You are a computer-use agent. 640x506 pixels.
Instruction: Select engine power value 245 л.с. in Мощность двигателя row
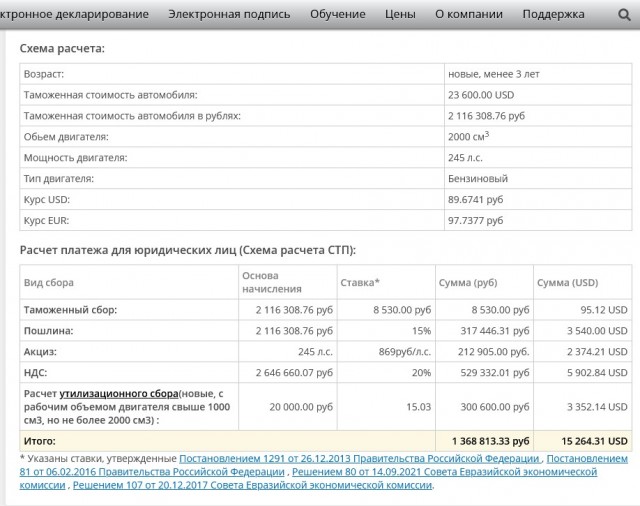tap(465, 158)
